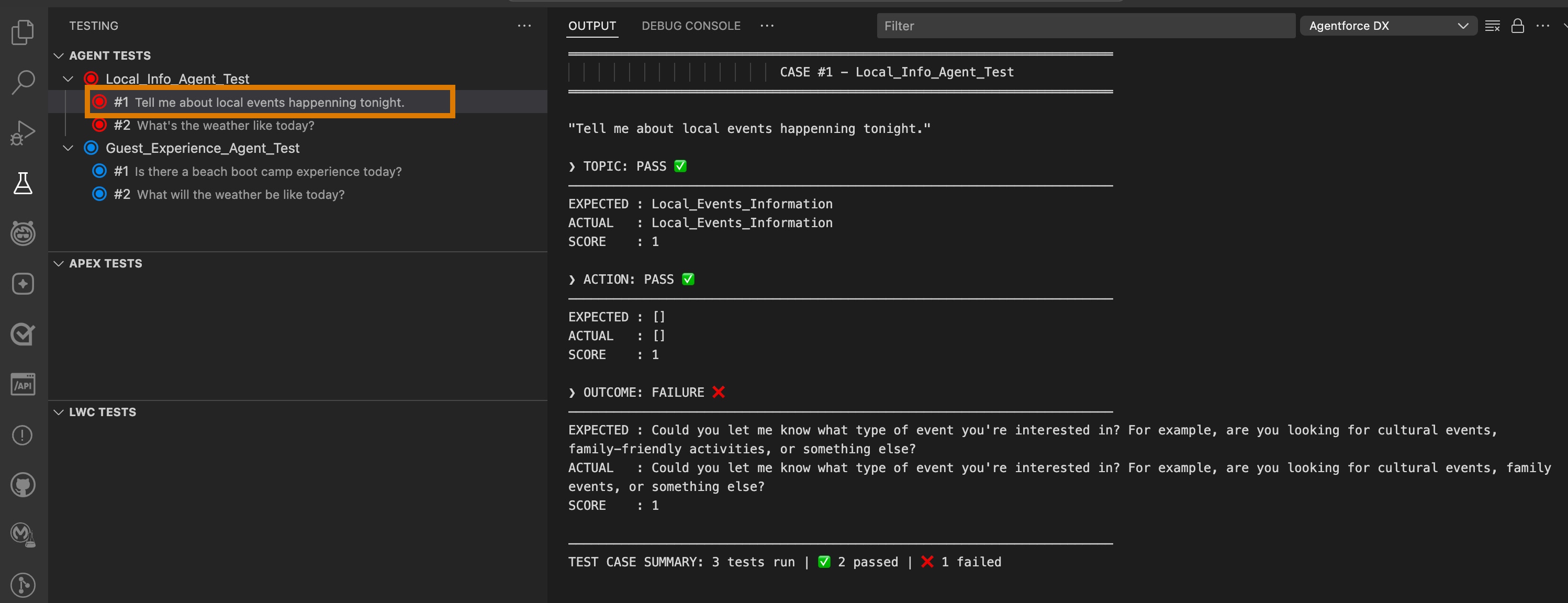Click quoted utterance line in output
Image resolution: width=1568 pixels, height=603 pixels.
(x=749, y=128)
